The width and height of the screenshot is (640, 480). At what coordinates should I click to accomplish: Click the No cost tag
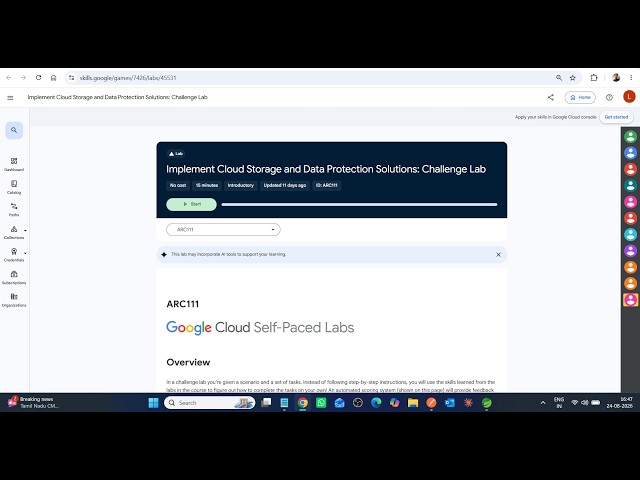178,185
